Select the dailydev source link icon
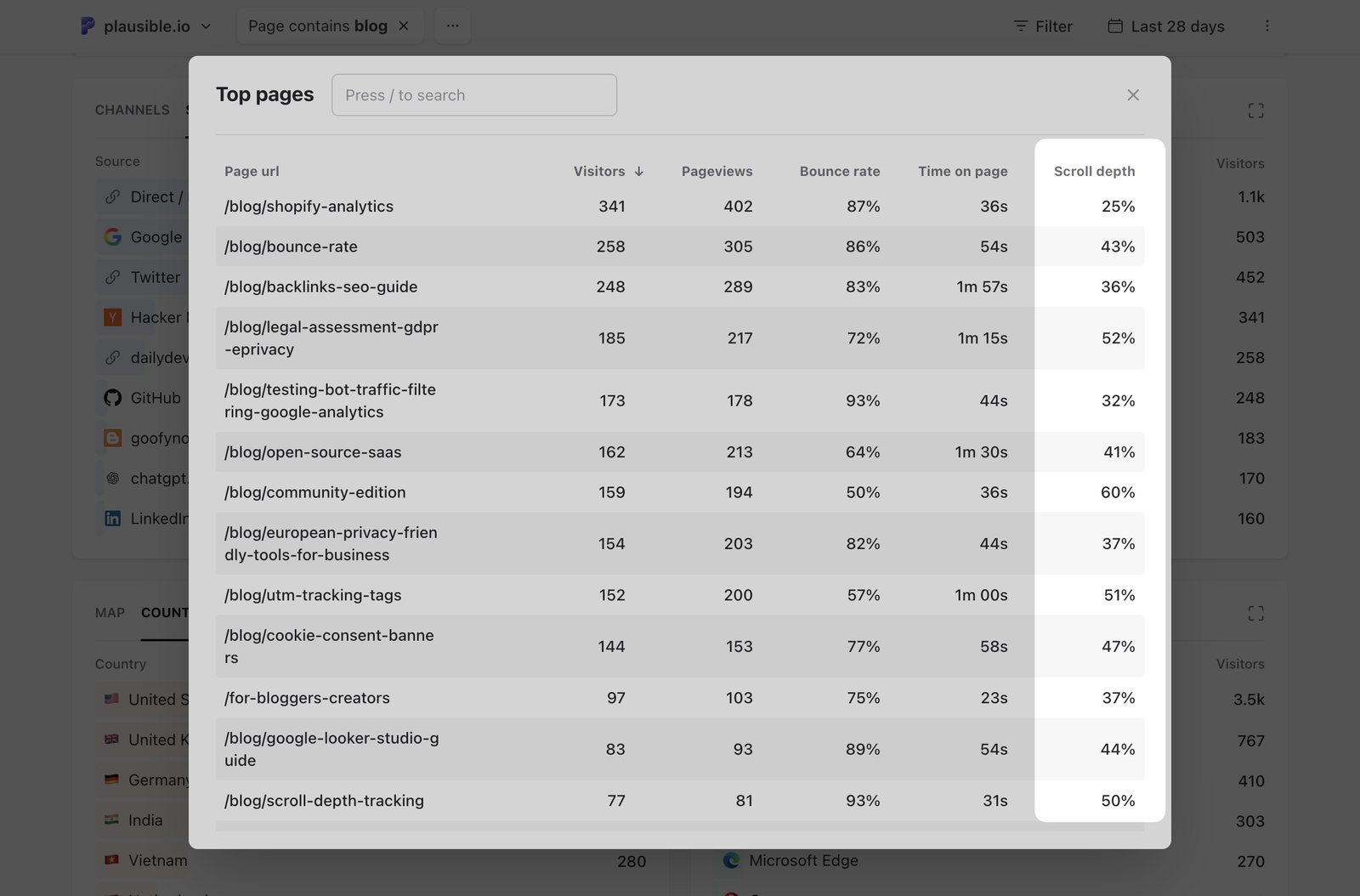Screen dimensions: 1360x896 (x=112, y=358)
